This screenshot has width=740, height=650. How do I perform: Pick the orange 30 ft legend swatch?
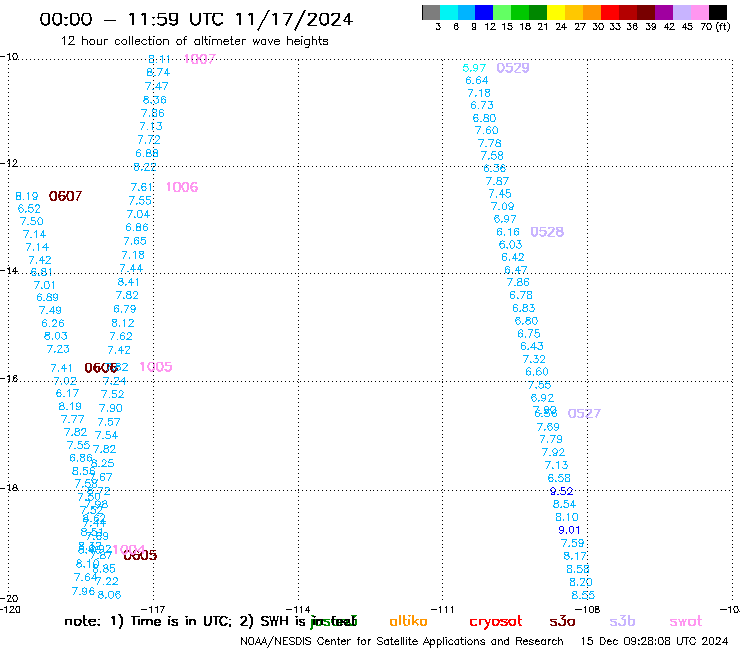tap(592, 12)
